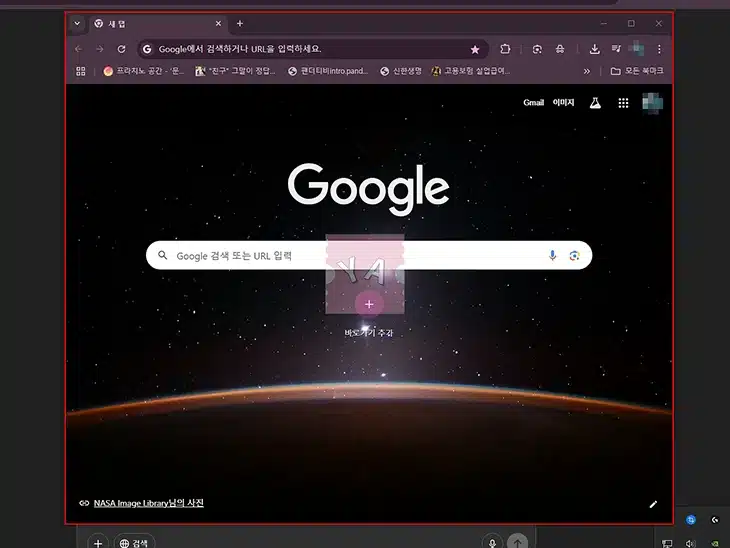The width and height of the screenshot is (730, 548).
Task: Open the Google apps grid
Action: (x=623, y=103)
